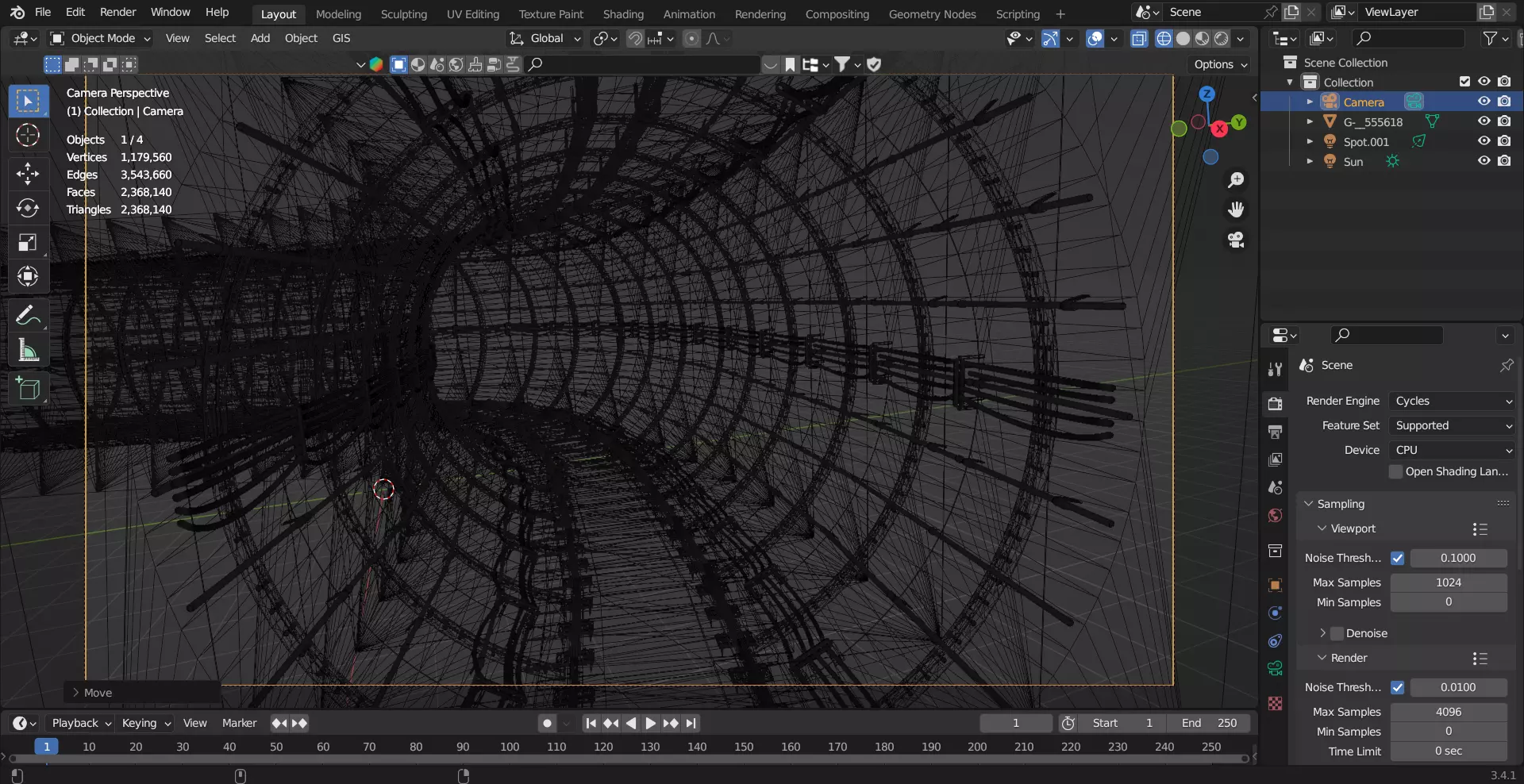
Task: Open the GIS menu in viewport header
Action: click(341, 38)
